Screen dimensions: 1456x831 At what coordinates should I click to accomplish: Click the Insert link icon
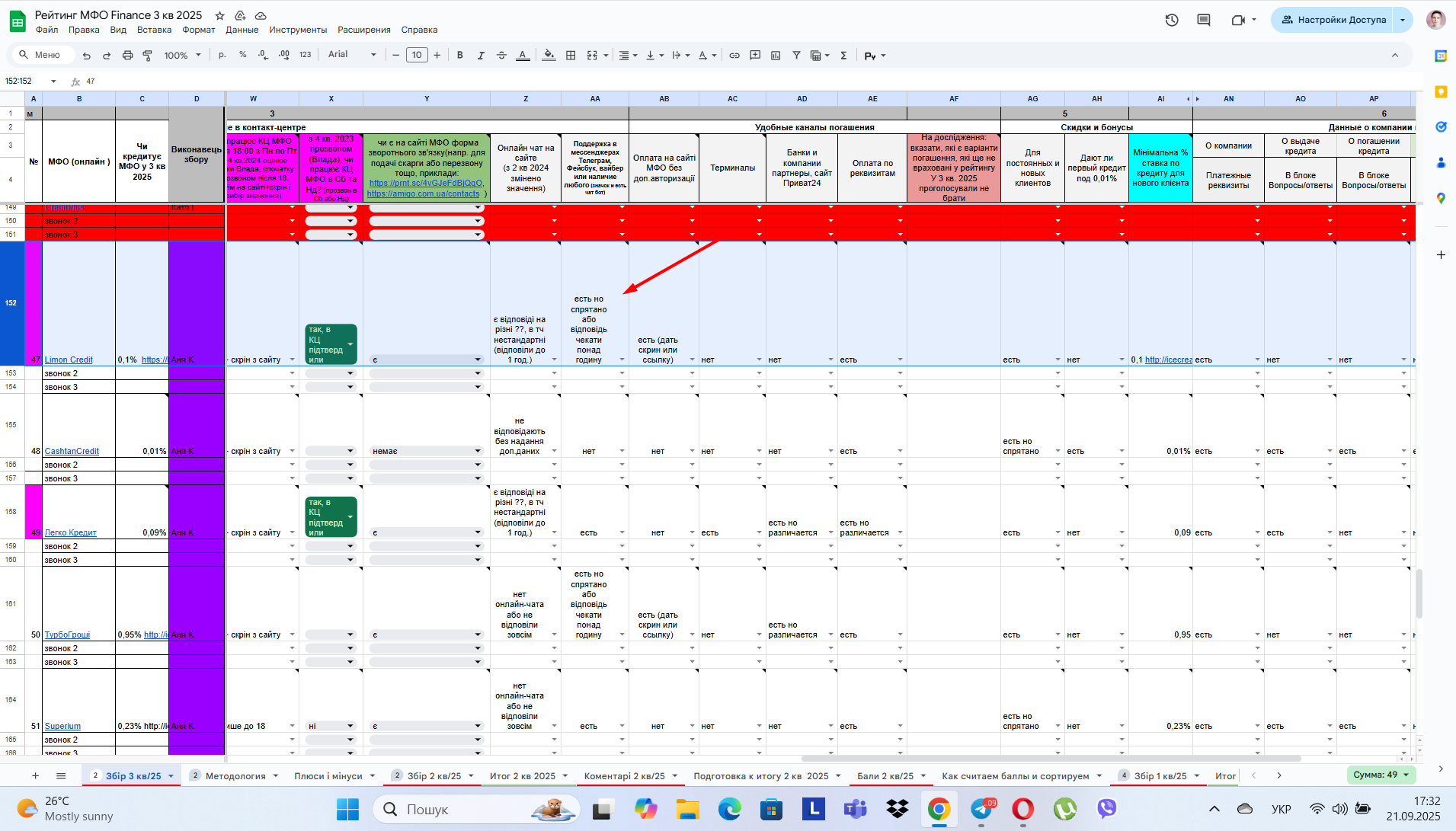click(x=734, y=56)
